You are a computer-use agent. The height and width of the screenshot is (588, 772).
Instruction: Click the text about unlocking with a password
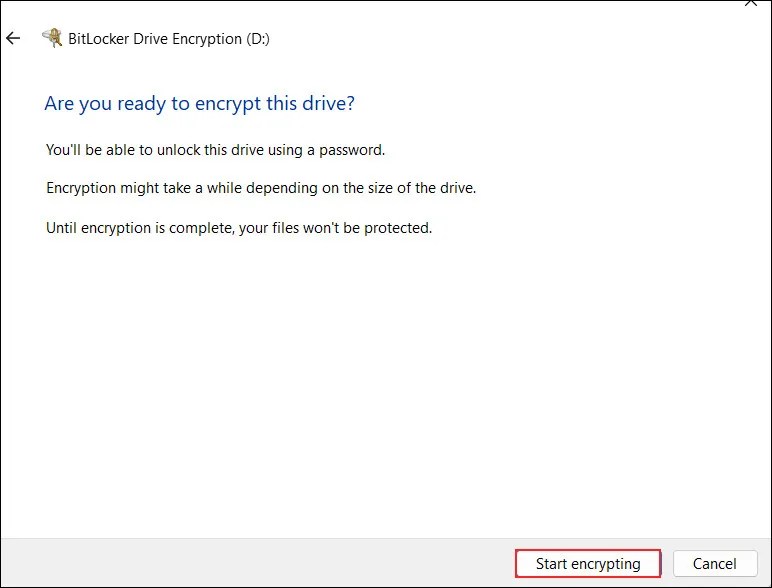(215, 150)
